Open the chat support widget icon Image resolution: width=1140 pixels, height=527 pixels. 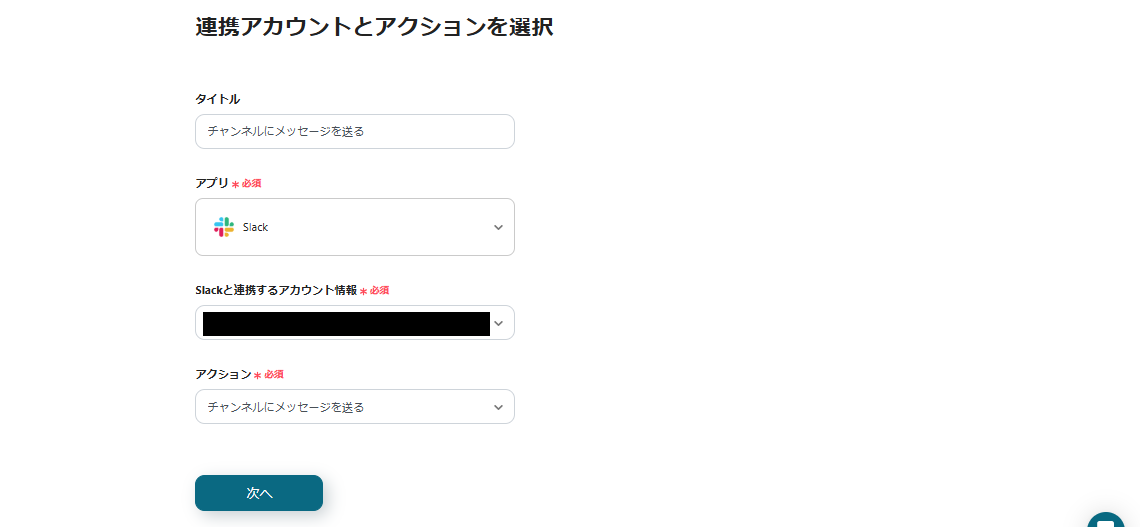pyautogui.click(x=1105, y=520)
